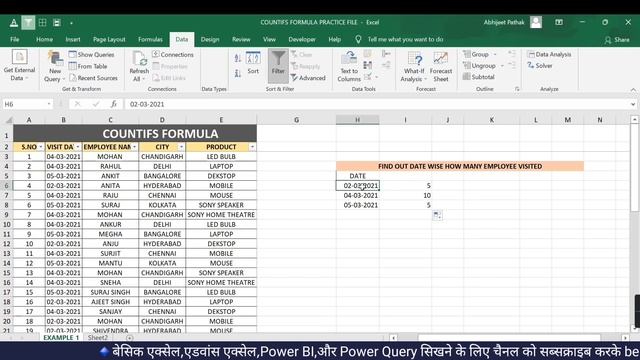Open New Query icon
Viewport: 640px width, 360px height.
pyautogui.click(x=55, y=66)
